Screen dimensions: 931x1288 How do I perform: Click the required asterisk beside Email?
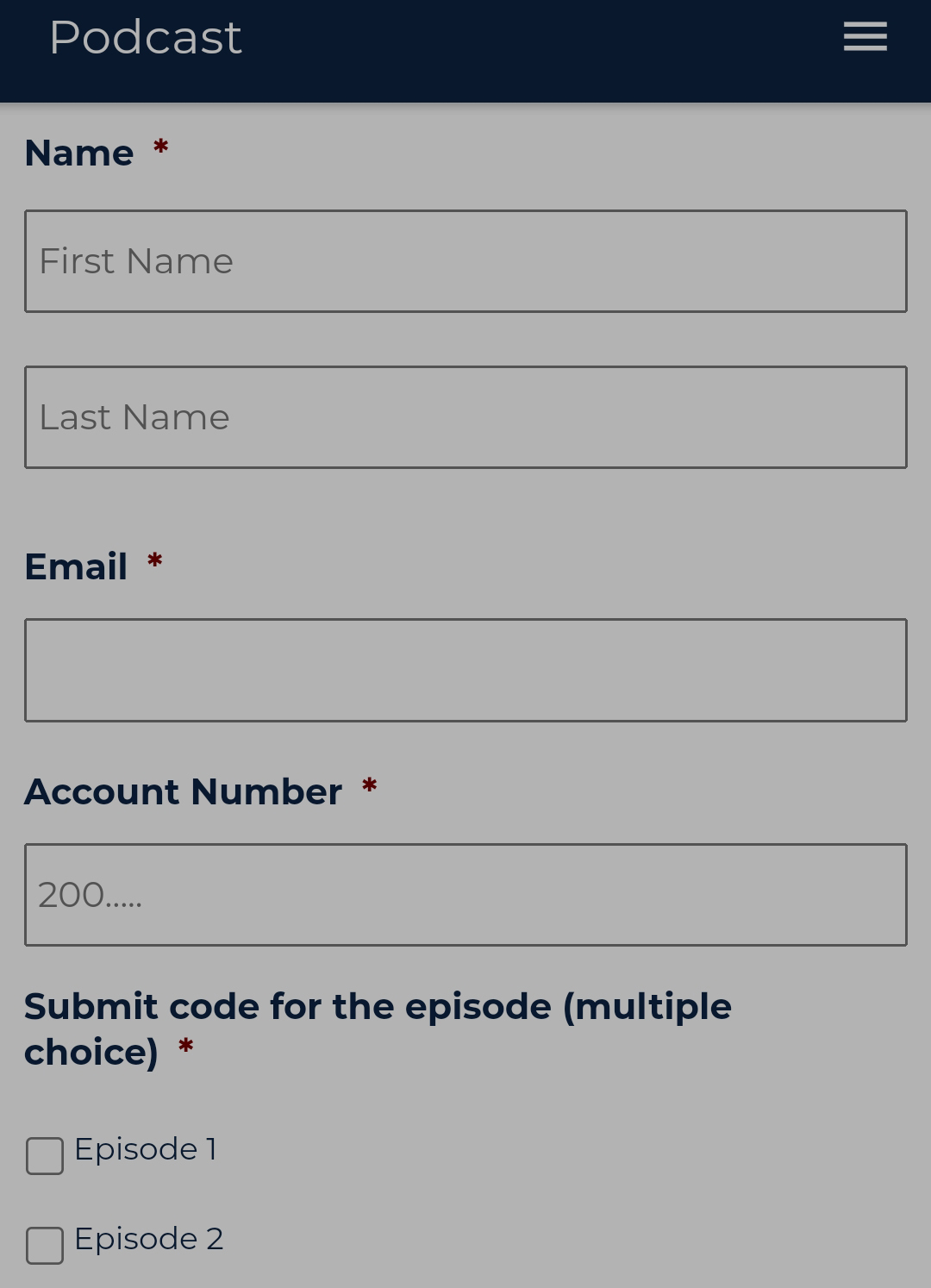pos(154,562)
